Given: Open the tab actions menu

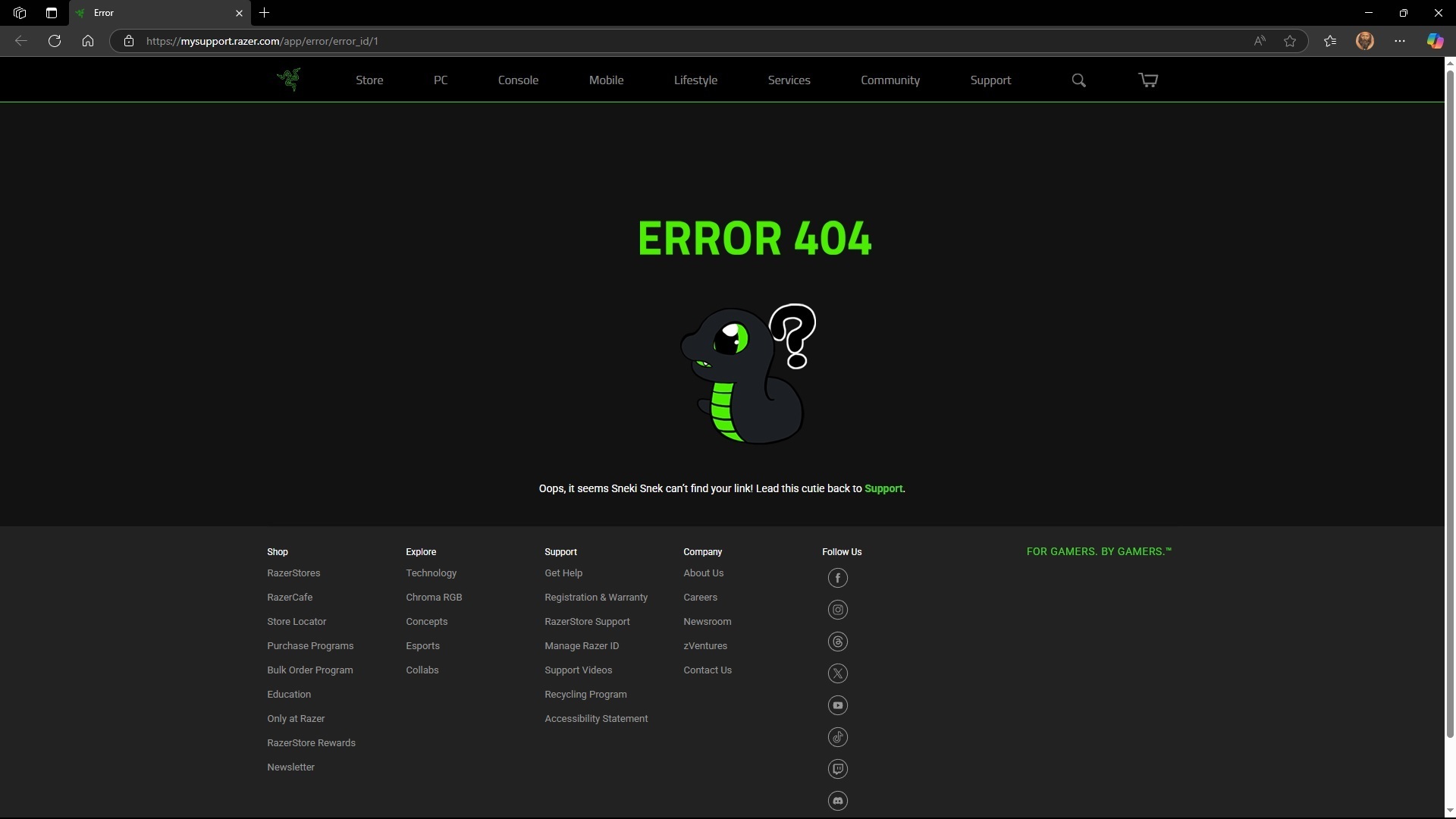Looking at the screenshot, I should 52,13.
